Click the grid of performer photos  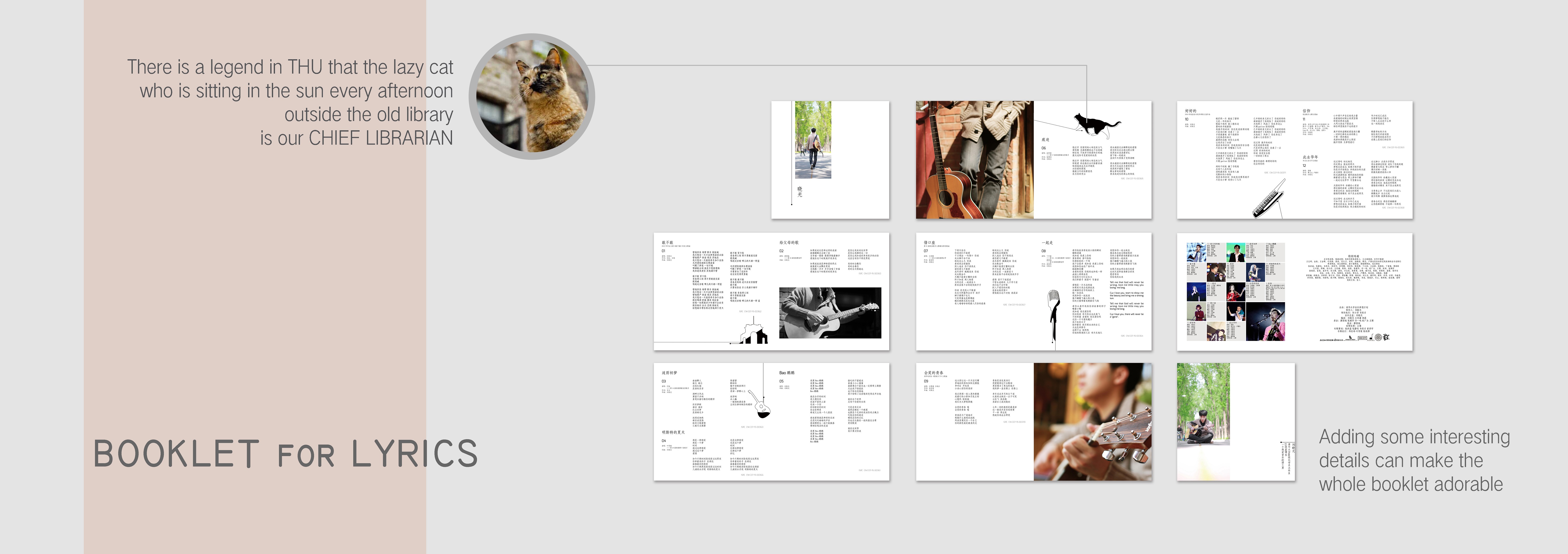[1235, 291]
